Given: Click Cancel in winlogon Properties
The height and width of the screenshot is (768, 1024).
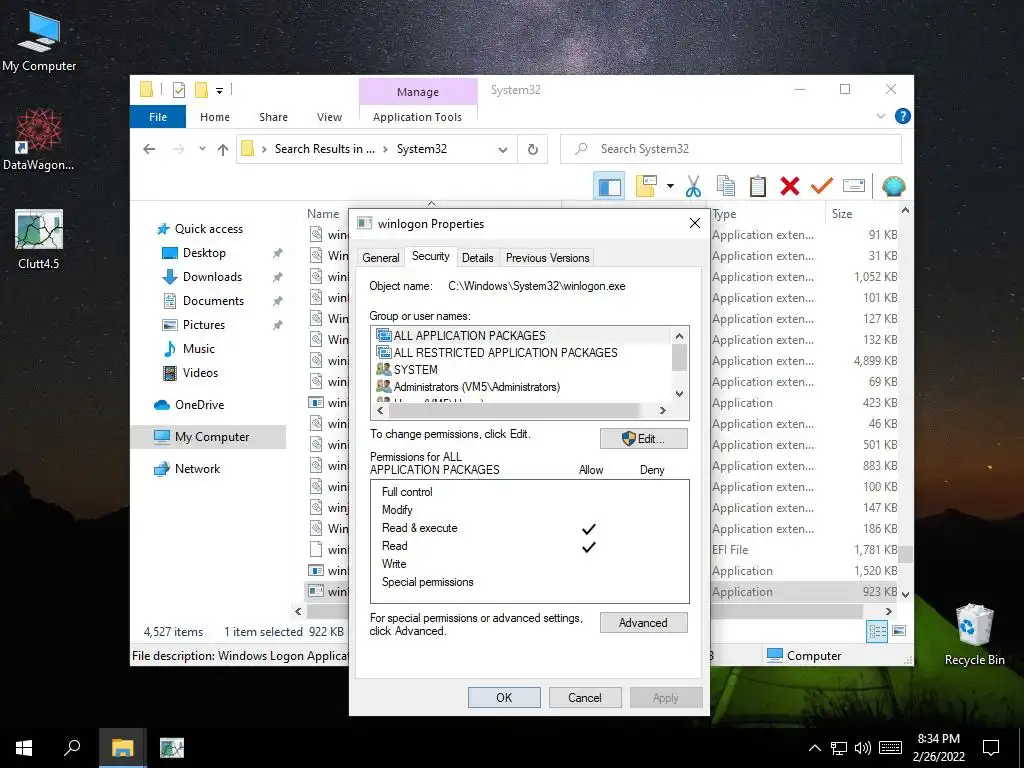Looking at the screenshot, I should point(584,697).
